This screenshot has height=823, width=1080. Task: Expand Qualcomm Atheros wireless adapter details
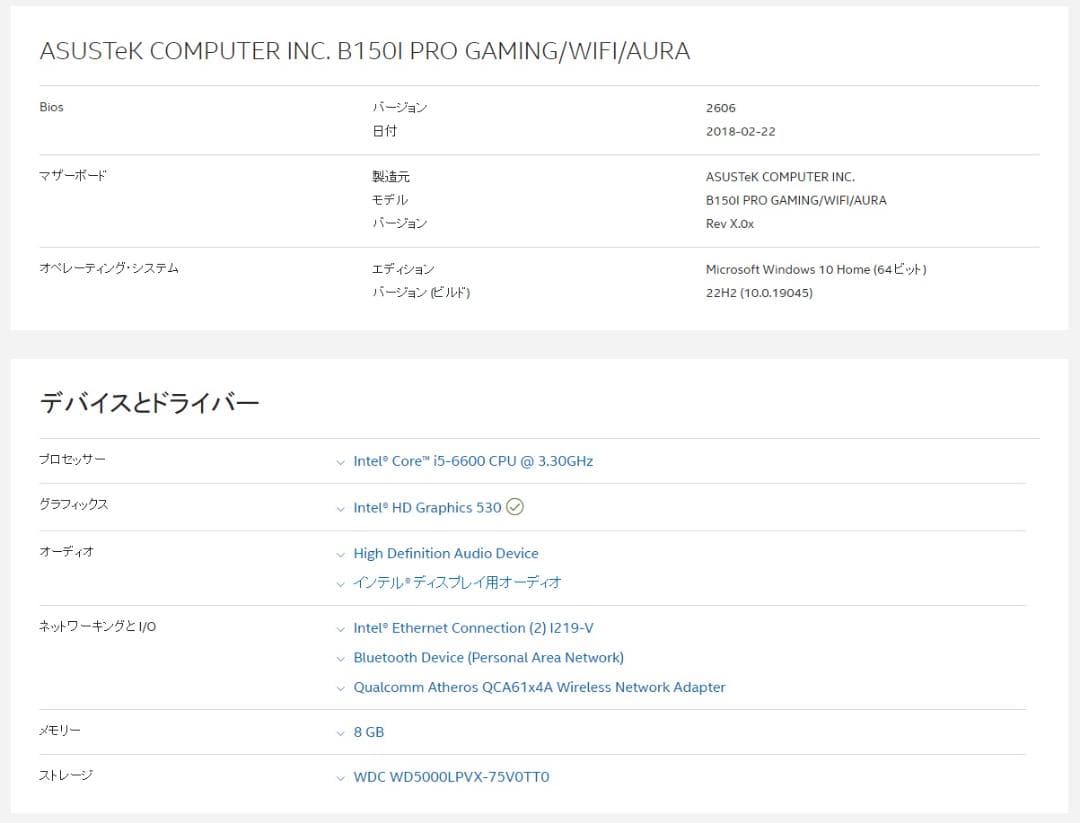point(340,687)
